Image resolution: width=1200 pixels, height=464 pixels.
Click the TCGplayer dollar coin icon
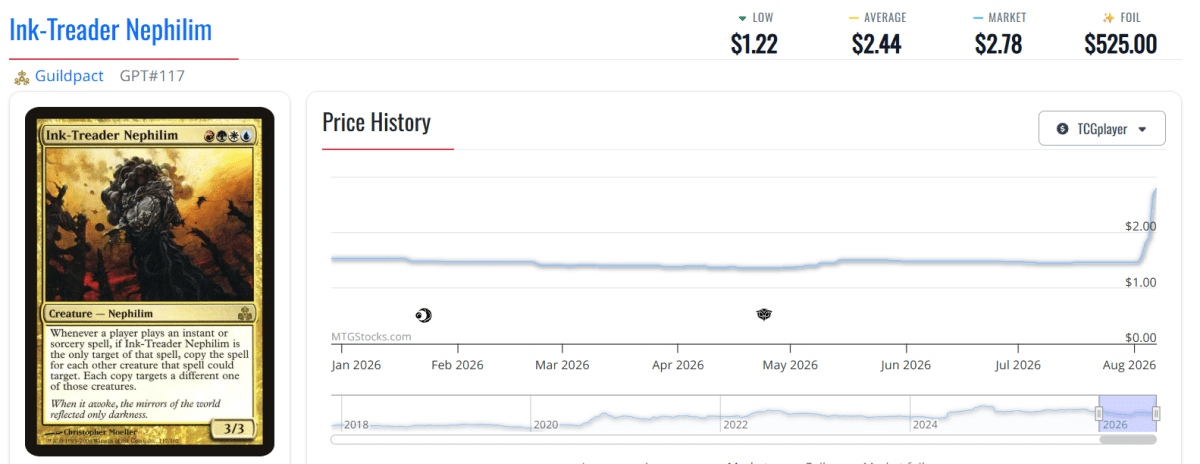tap(1062, 129)
